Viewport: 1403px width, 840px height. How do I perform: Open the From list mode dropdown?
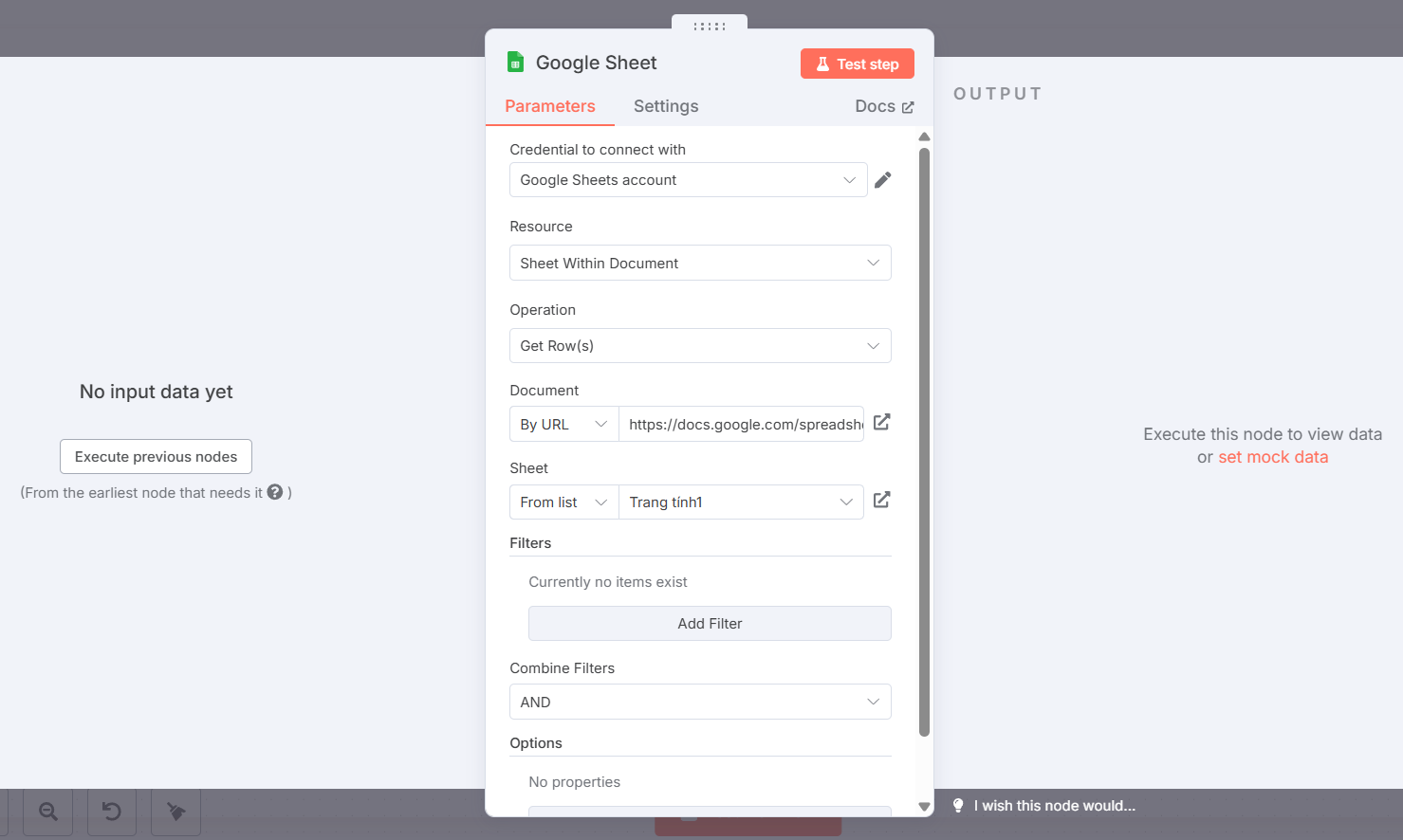(564, 502)
